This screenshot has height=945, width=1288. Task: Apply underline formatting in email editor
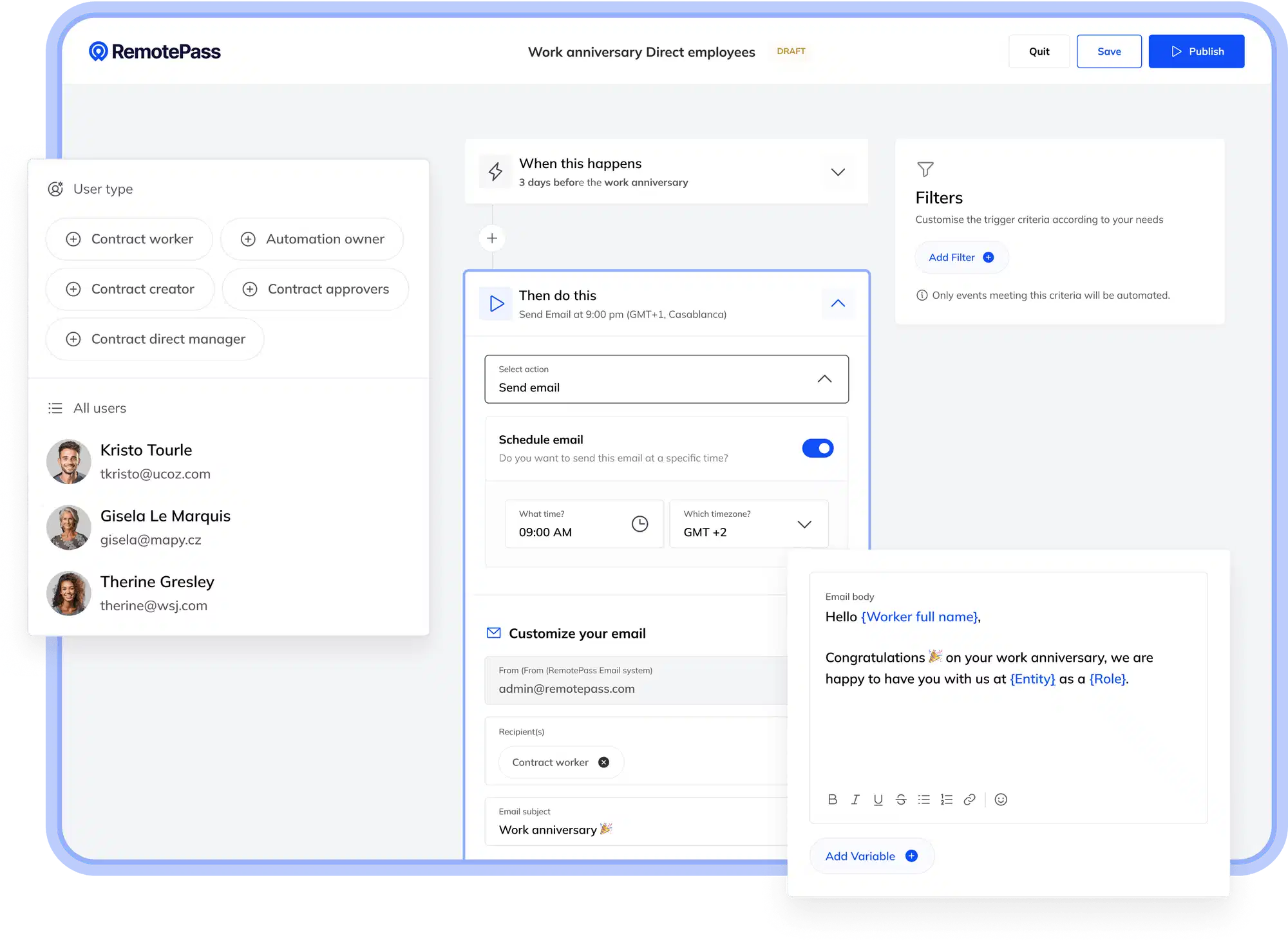[878, 800]
